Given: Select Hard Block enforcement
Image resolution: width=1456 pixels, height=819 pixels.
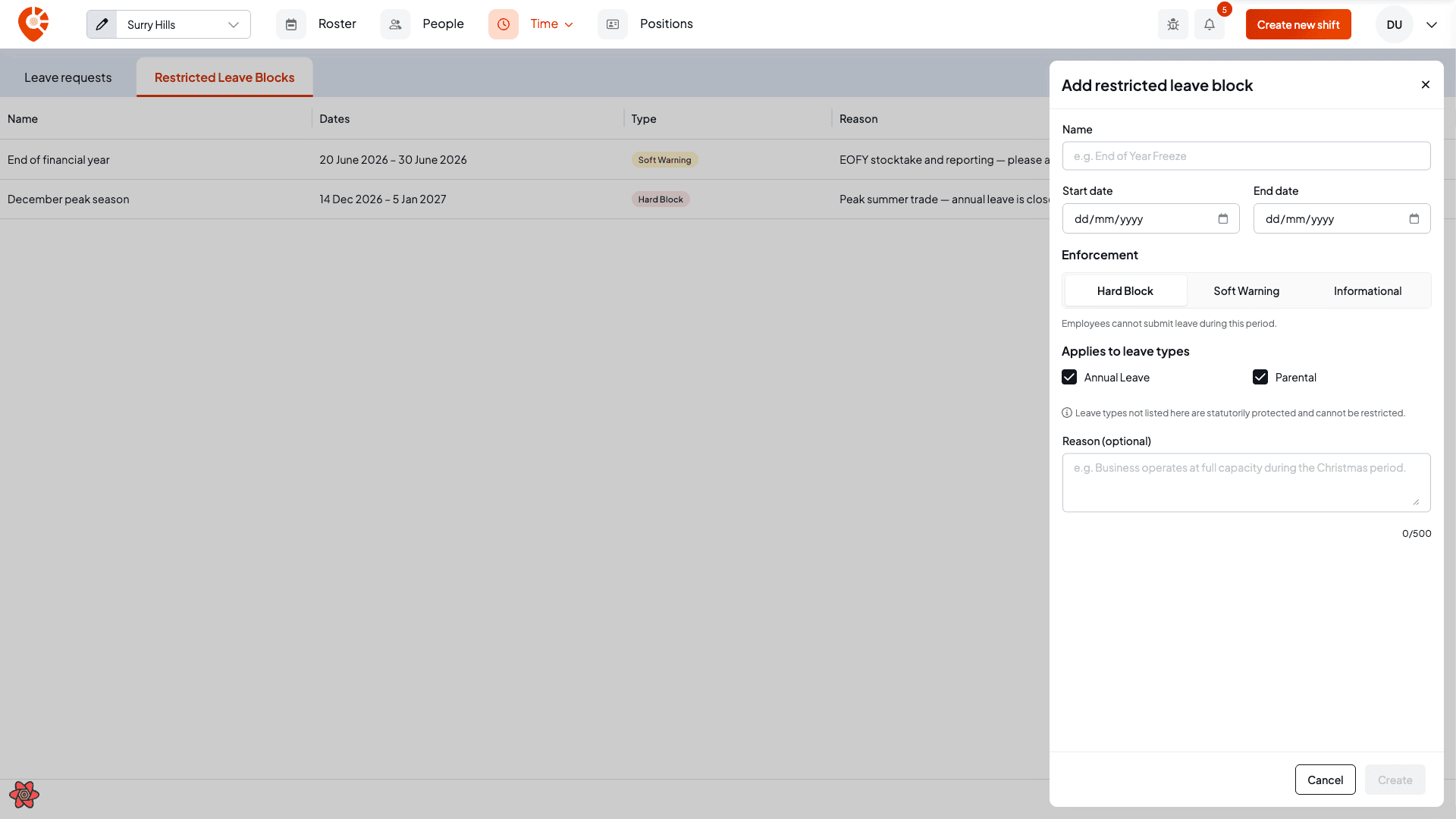Looking at the screenshot, I should pyautogui.click(x=1125, y=290).
